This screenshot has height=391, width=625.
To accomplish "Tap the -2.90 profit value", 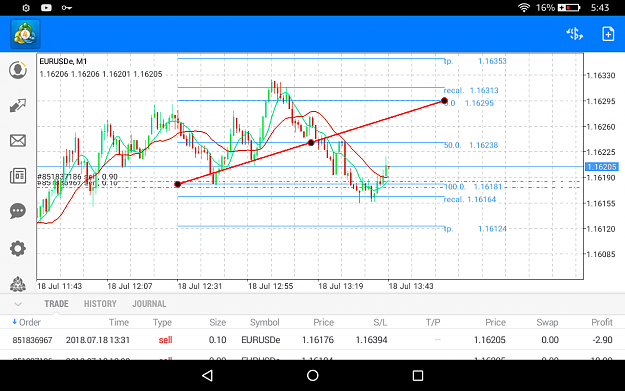I will [602, 340].
